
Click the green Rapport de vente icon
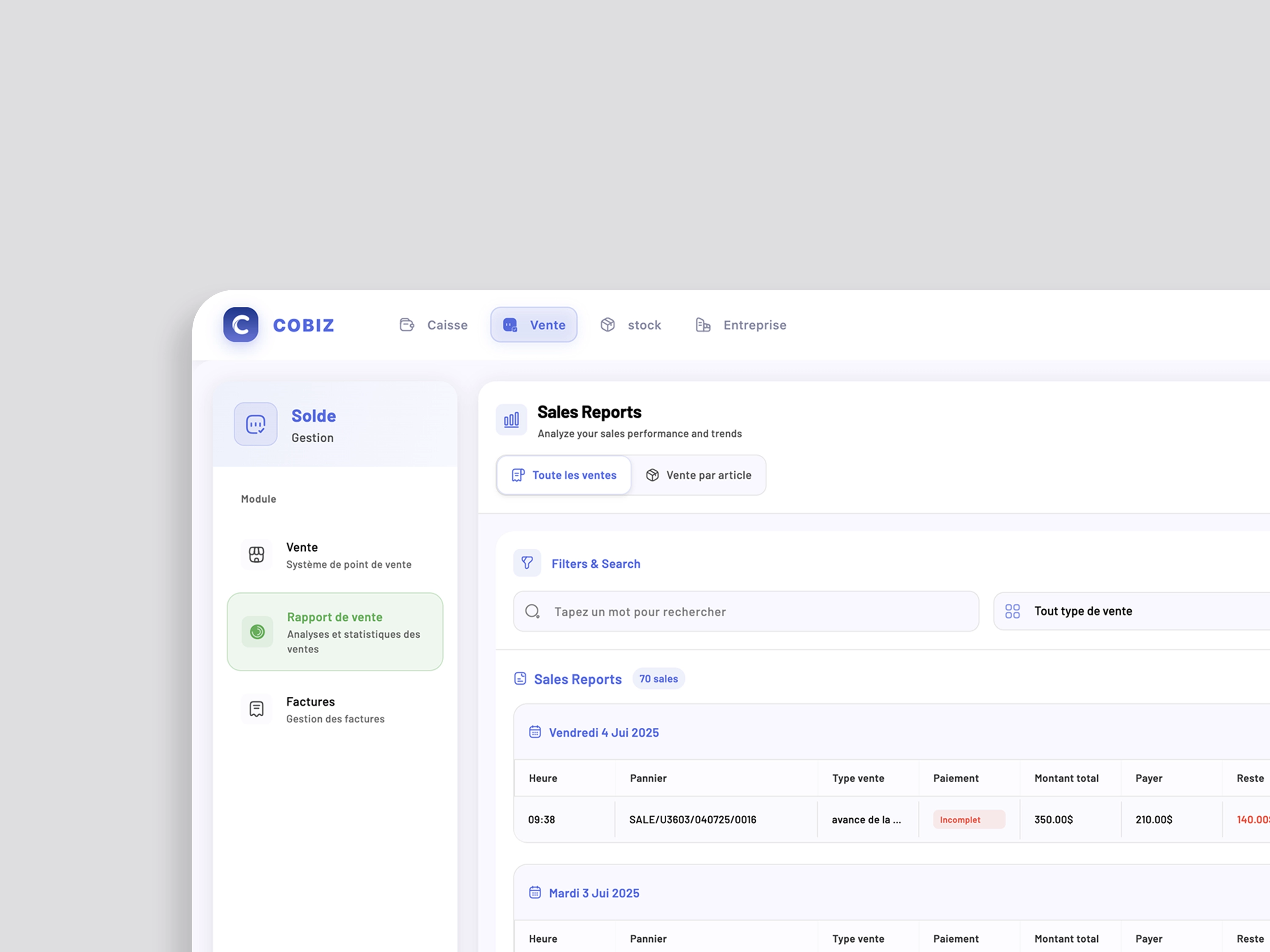click(x=257, y=632)
